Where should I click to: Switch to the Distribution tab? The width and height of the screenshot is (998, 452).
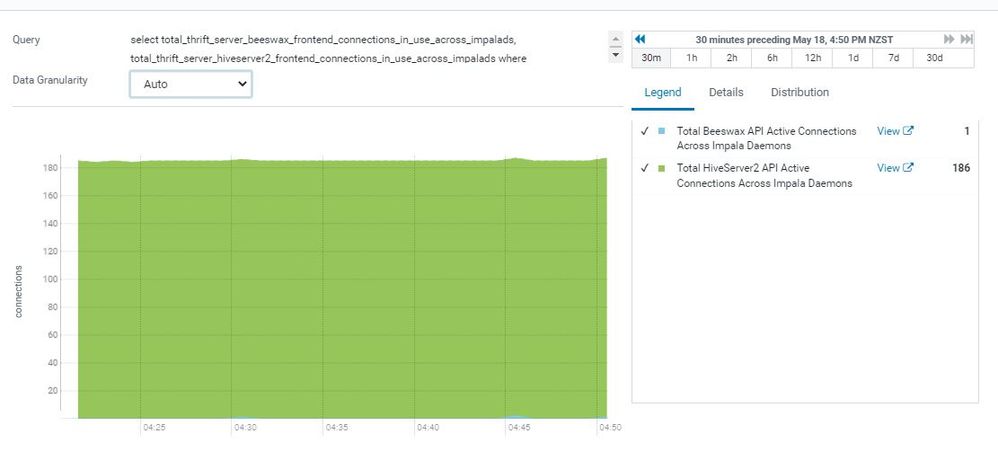[799, 92]
